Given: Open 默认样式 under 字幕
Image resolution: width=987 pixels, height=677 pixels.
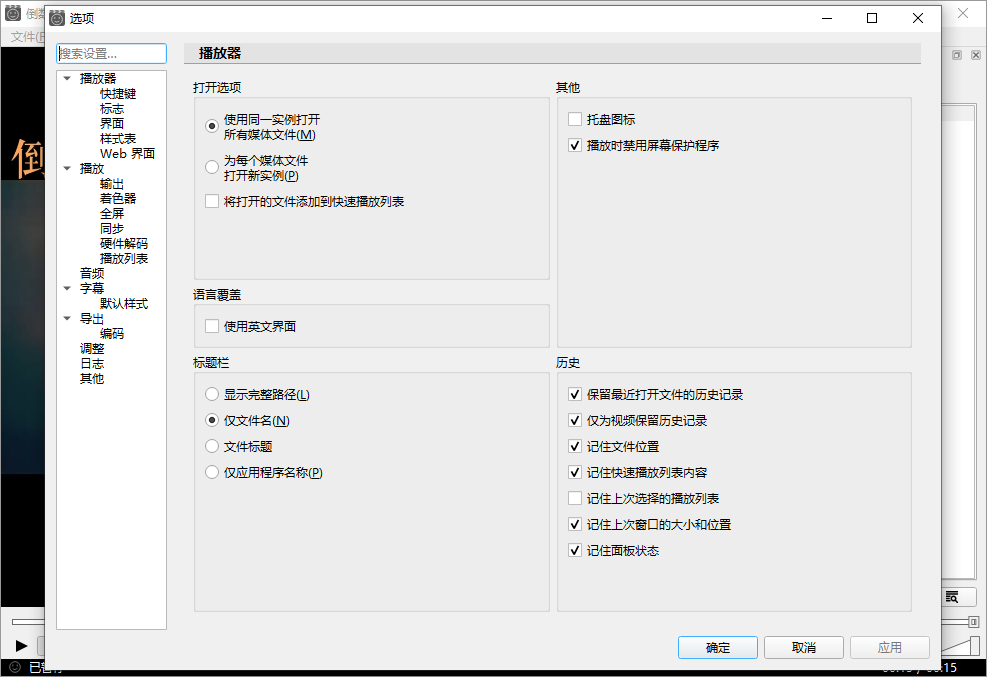Looking at the screenshot, I should coord(123,303).
